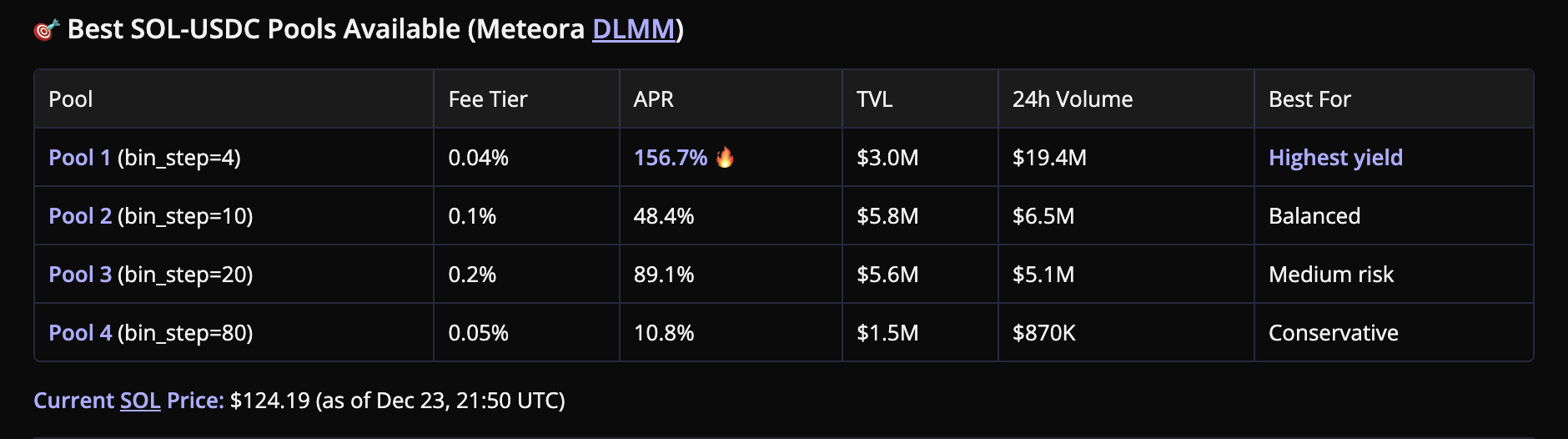Visit the Pool 3 link
Screen dimensions: 1568x439
pos(80,275)
